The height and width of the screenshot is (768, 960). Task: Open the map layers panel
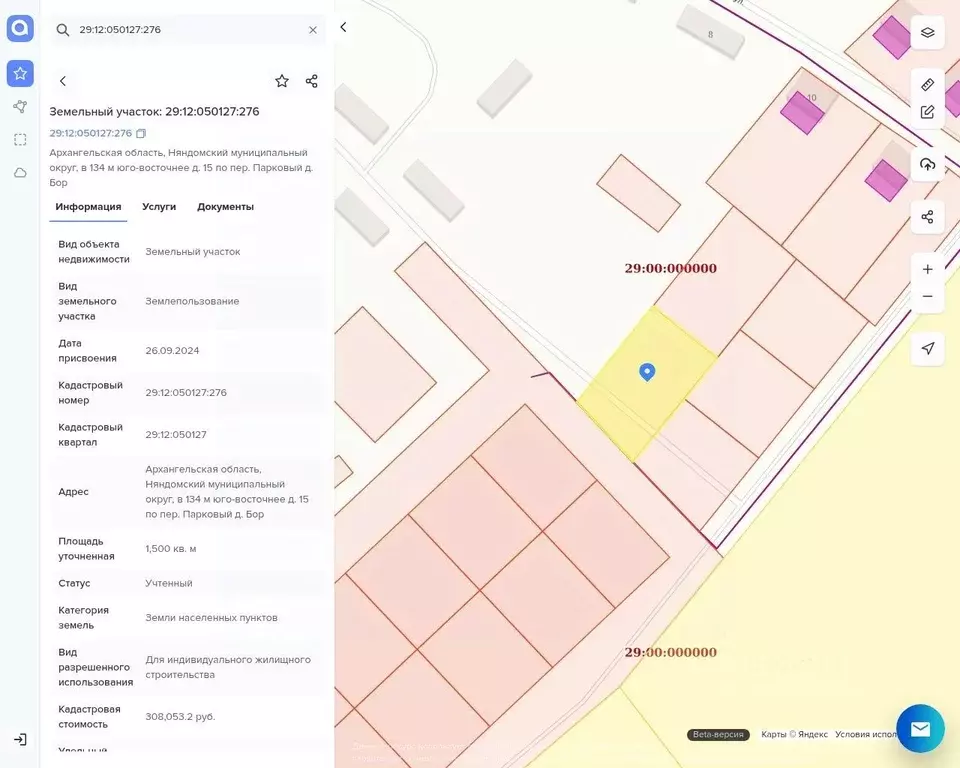(x=927, y=32)
